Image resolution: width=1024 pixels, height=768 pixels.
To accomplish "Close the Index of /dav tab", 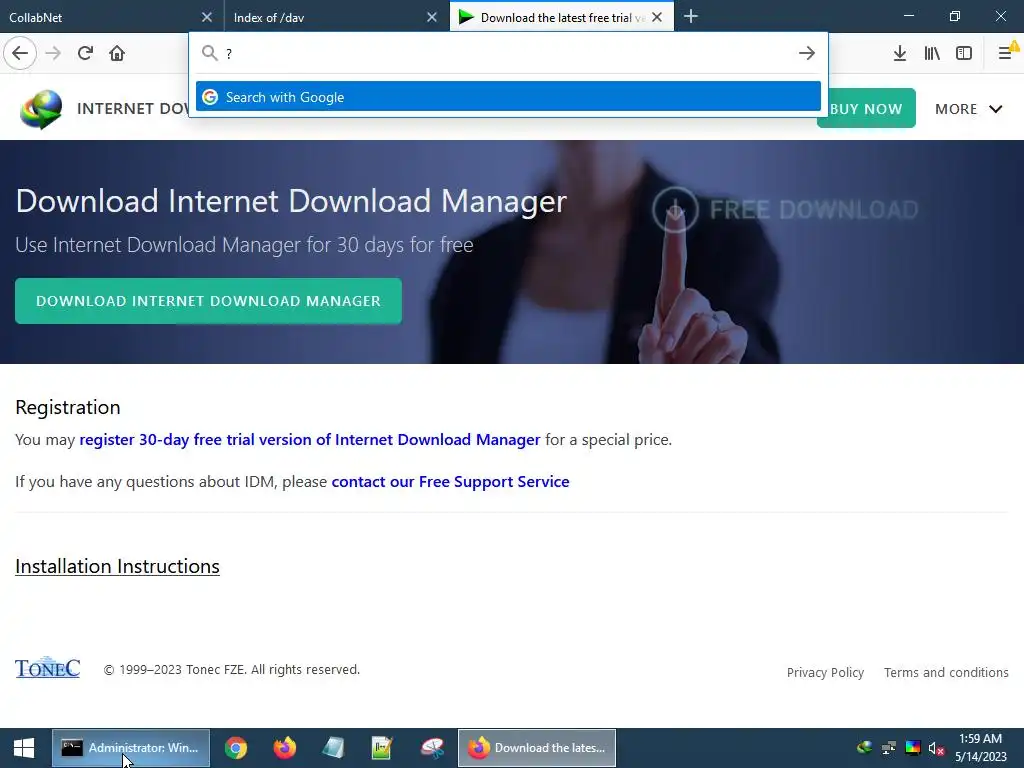I will [432, 17].
